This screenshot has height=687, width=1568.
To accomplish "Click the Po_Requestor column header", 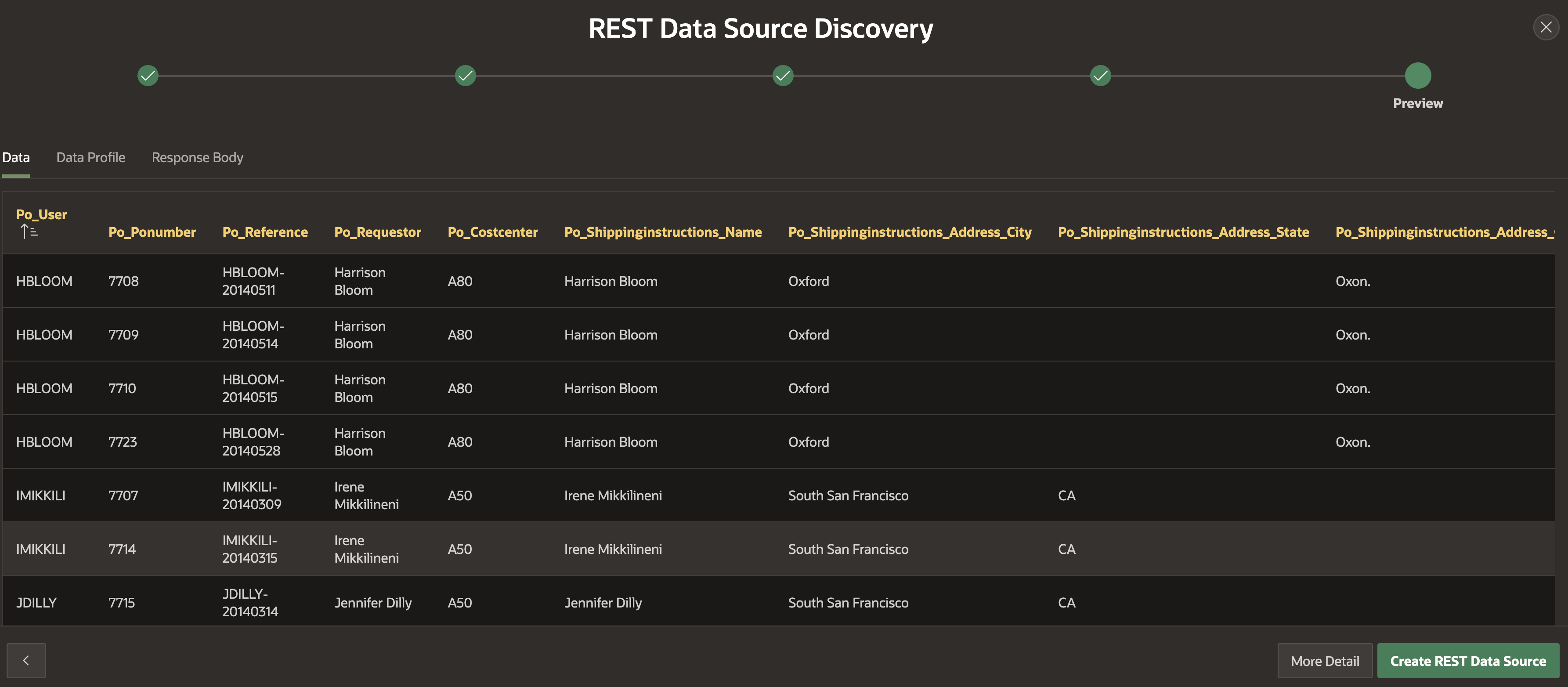I will [x=377, y=232].
